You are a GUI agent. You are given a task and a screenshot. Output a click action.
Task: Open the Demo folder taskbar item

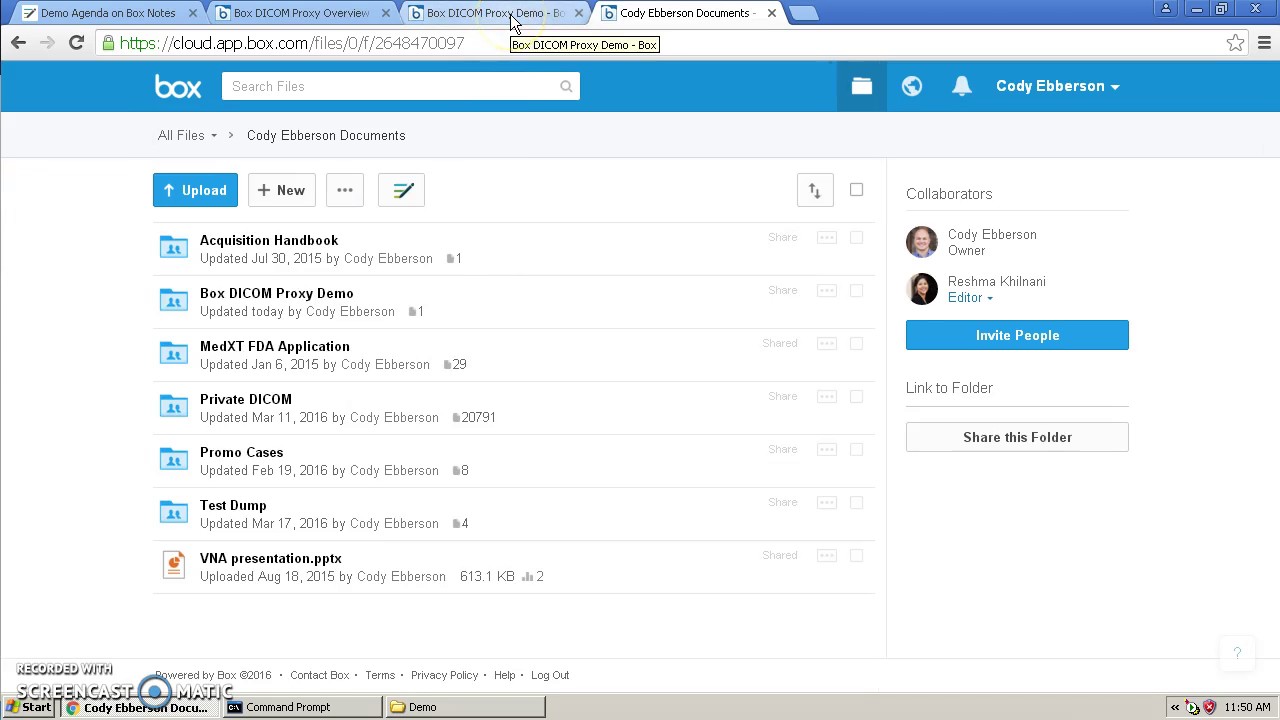tap(466, 707)
